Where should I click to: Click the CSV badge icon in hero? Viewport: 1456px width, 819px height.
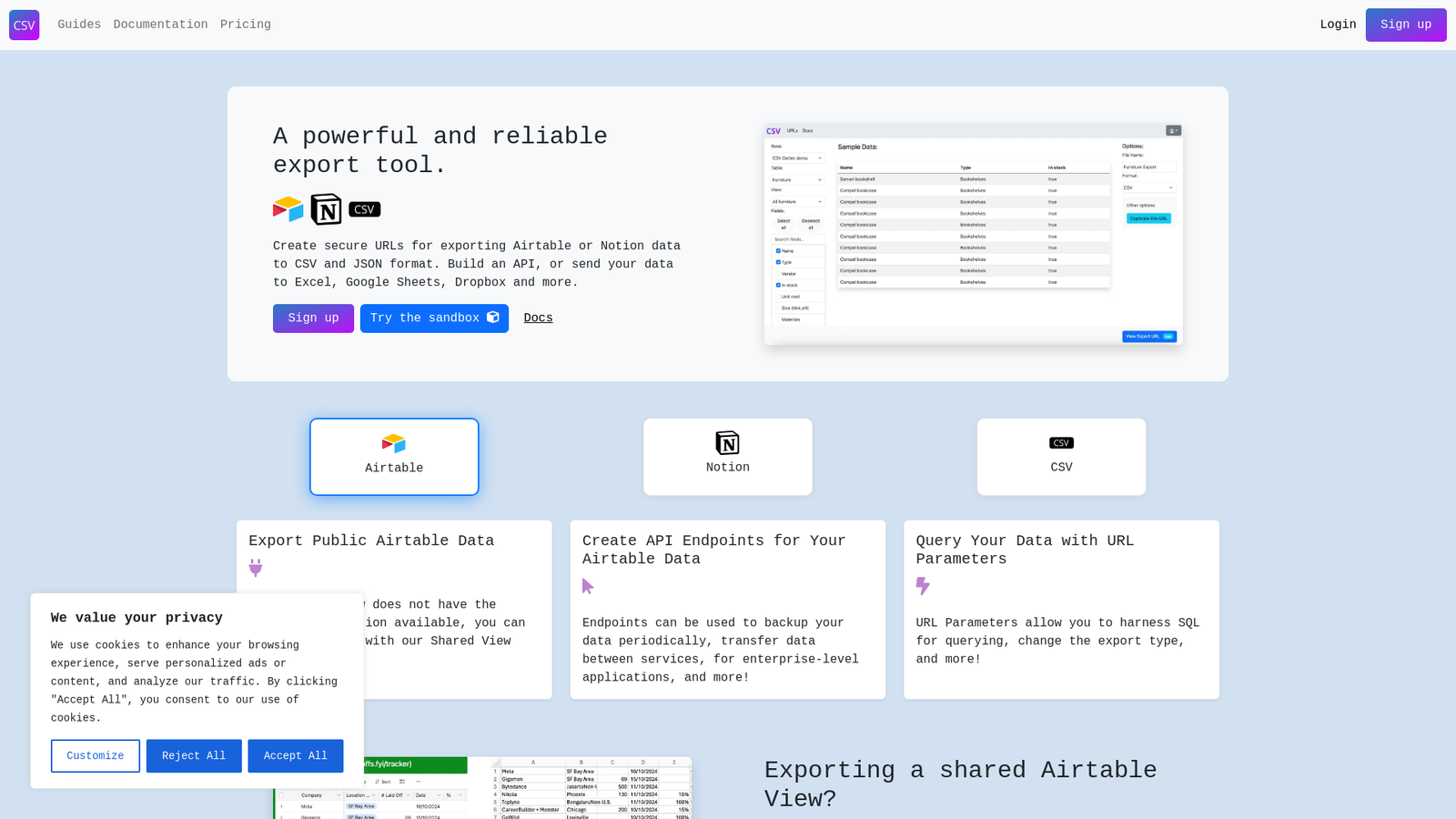364,209
